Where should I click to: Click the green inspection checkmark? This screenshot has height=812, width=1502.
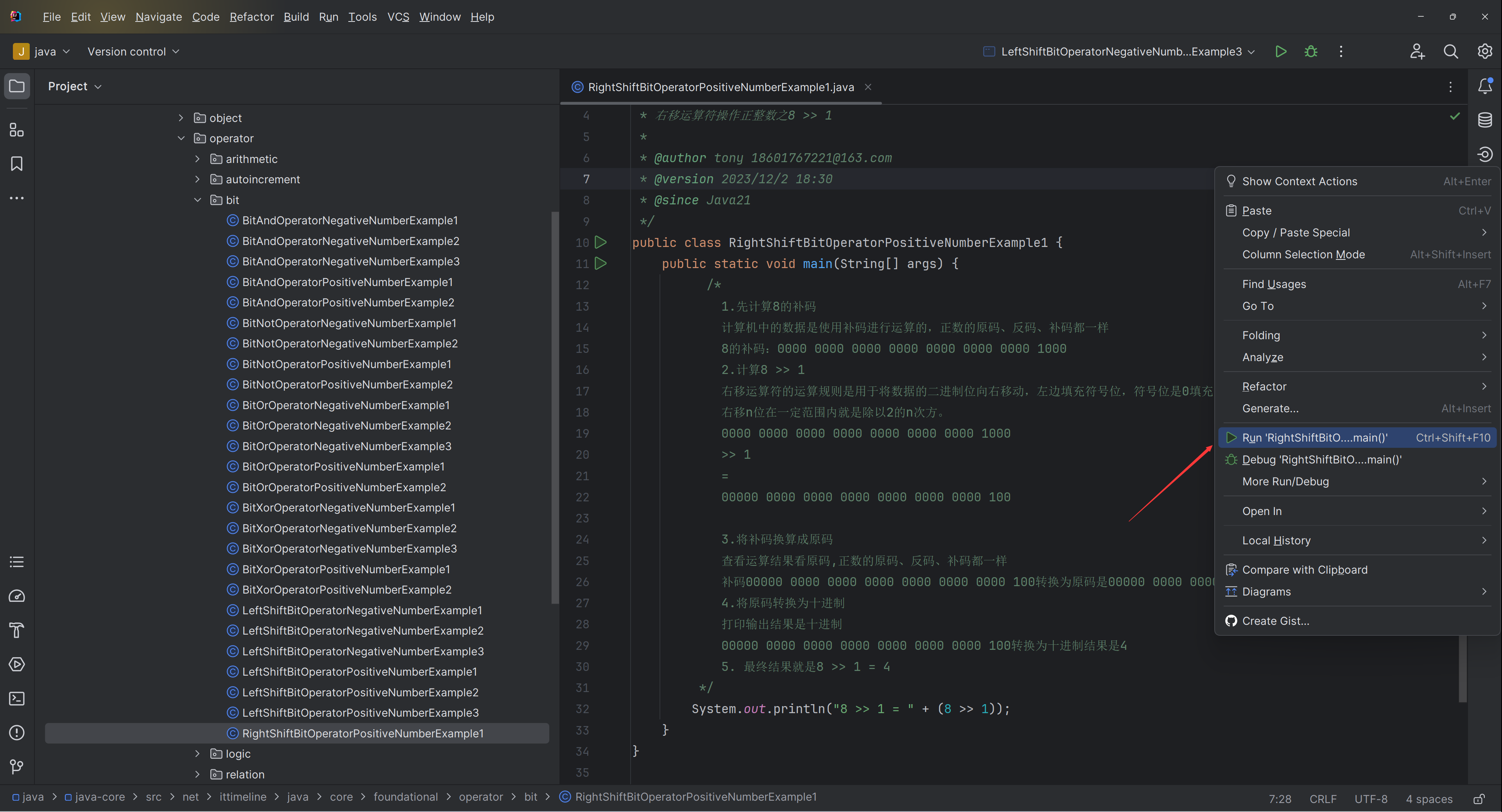pyautogui.click(x=1455, y=116)
